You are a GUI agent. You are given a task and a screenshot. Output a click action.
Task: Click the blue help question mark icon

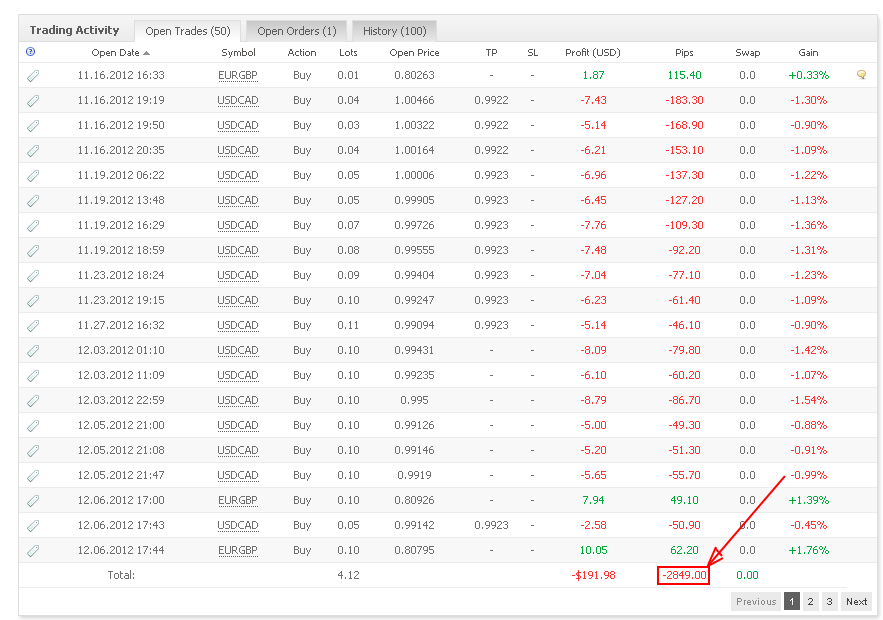point(30,52)
